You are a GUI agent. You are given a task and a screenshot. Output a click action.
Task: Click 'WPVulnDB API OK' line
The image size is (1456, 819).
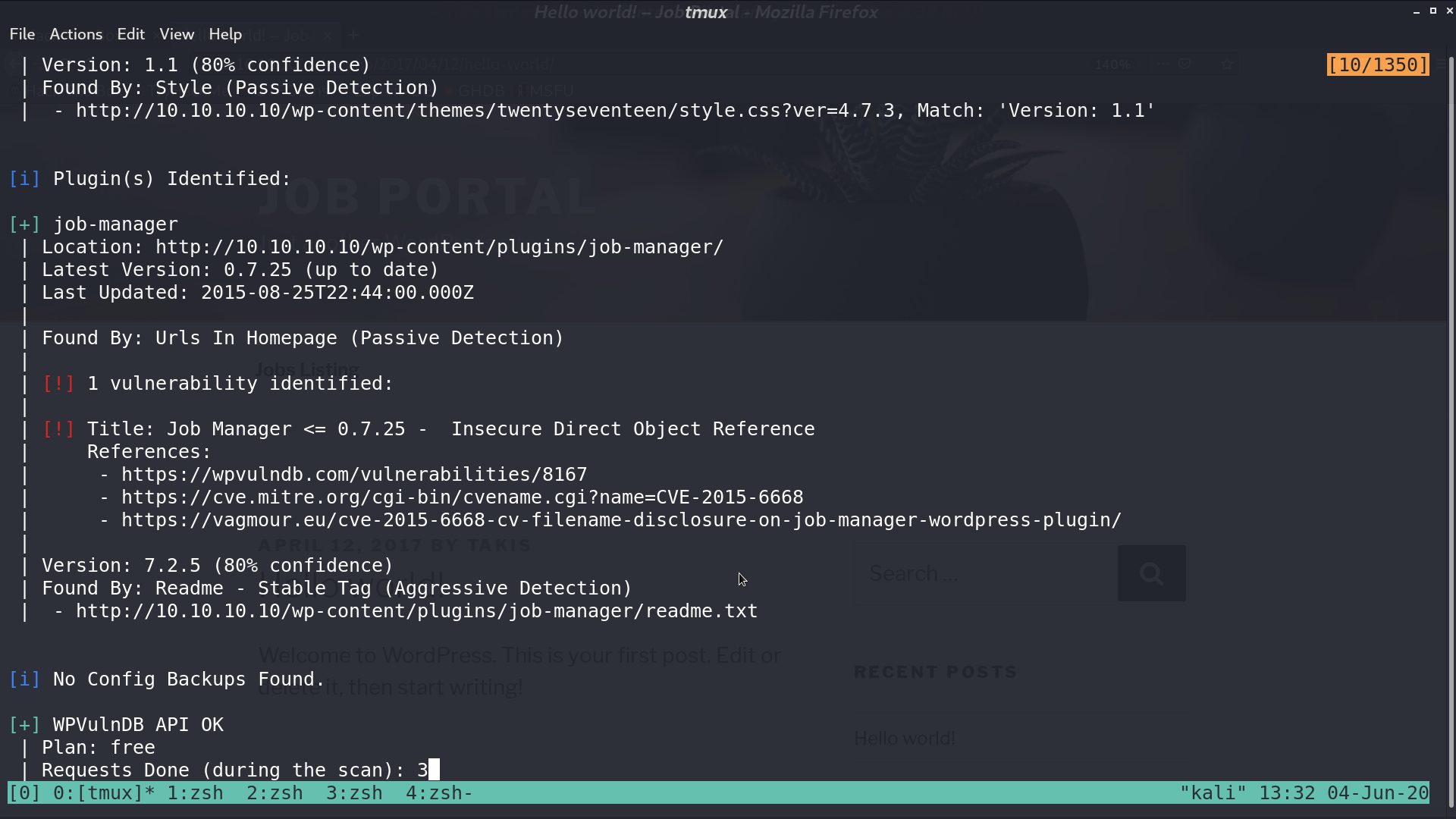click(116, 725)
